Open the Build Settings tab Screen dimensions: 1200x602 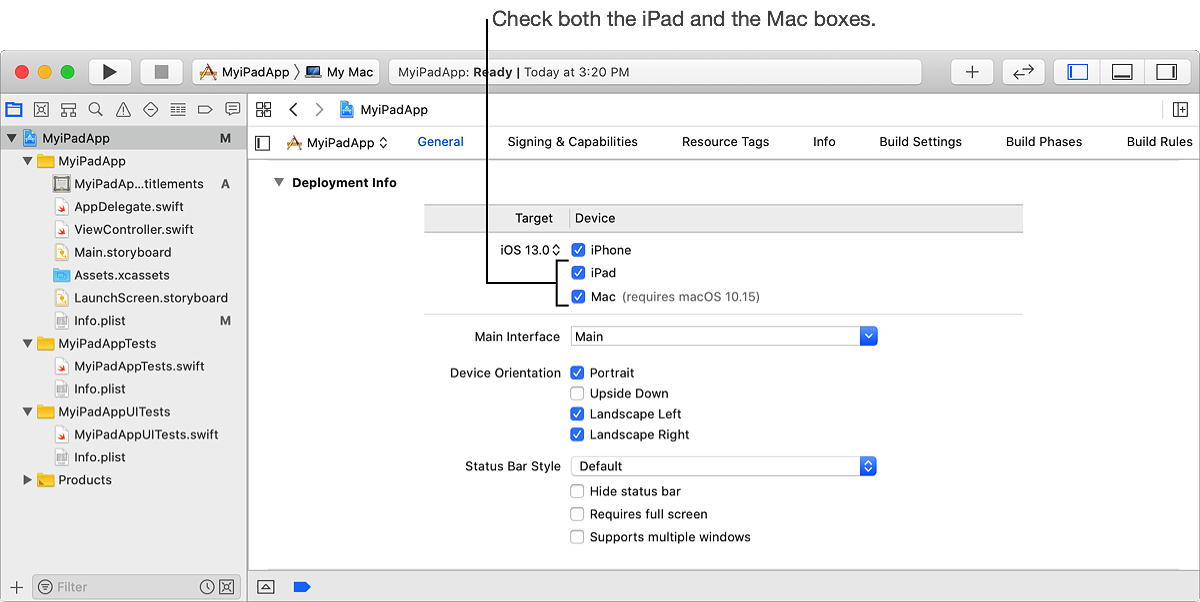click(920, 142)
